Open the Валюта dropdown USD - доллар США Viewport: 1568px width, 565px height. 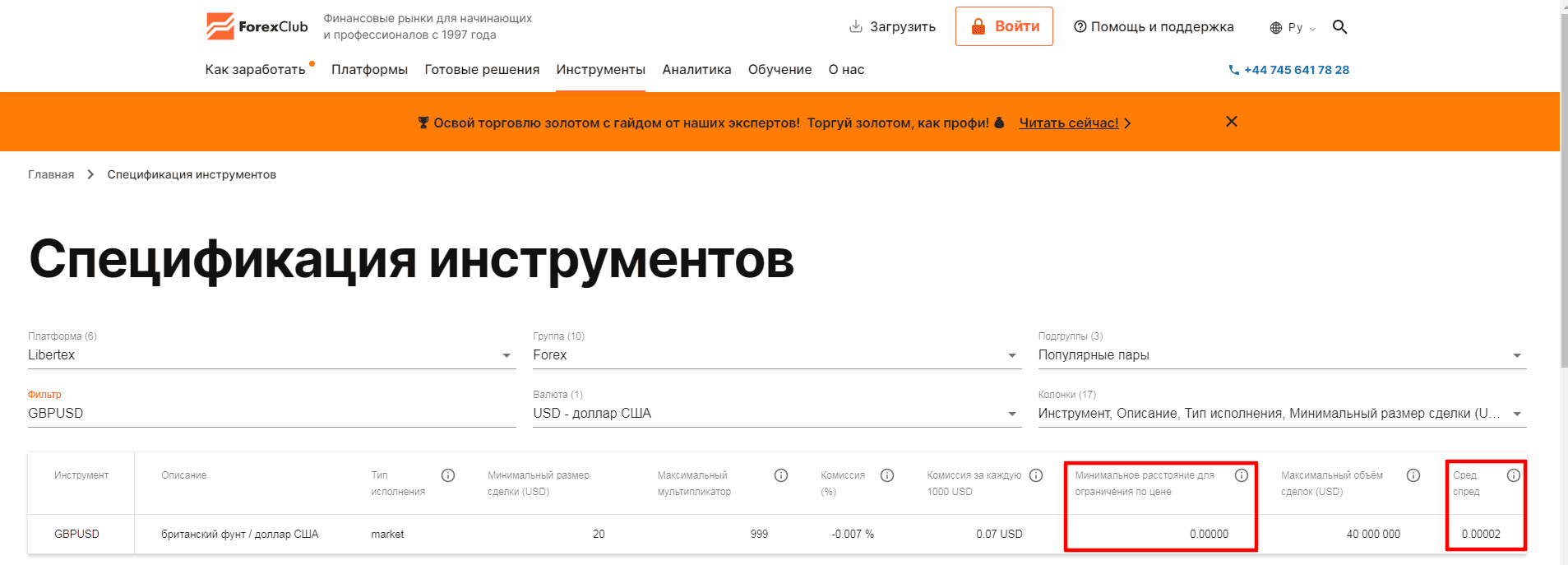777,414
